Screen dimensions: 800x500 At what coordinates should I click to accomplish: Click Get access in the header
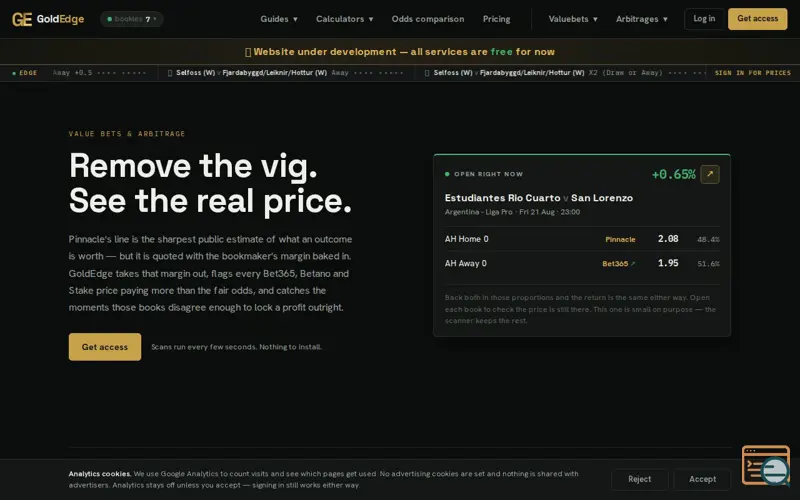758,19
